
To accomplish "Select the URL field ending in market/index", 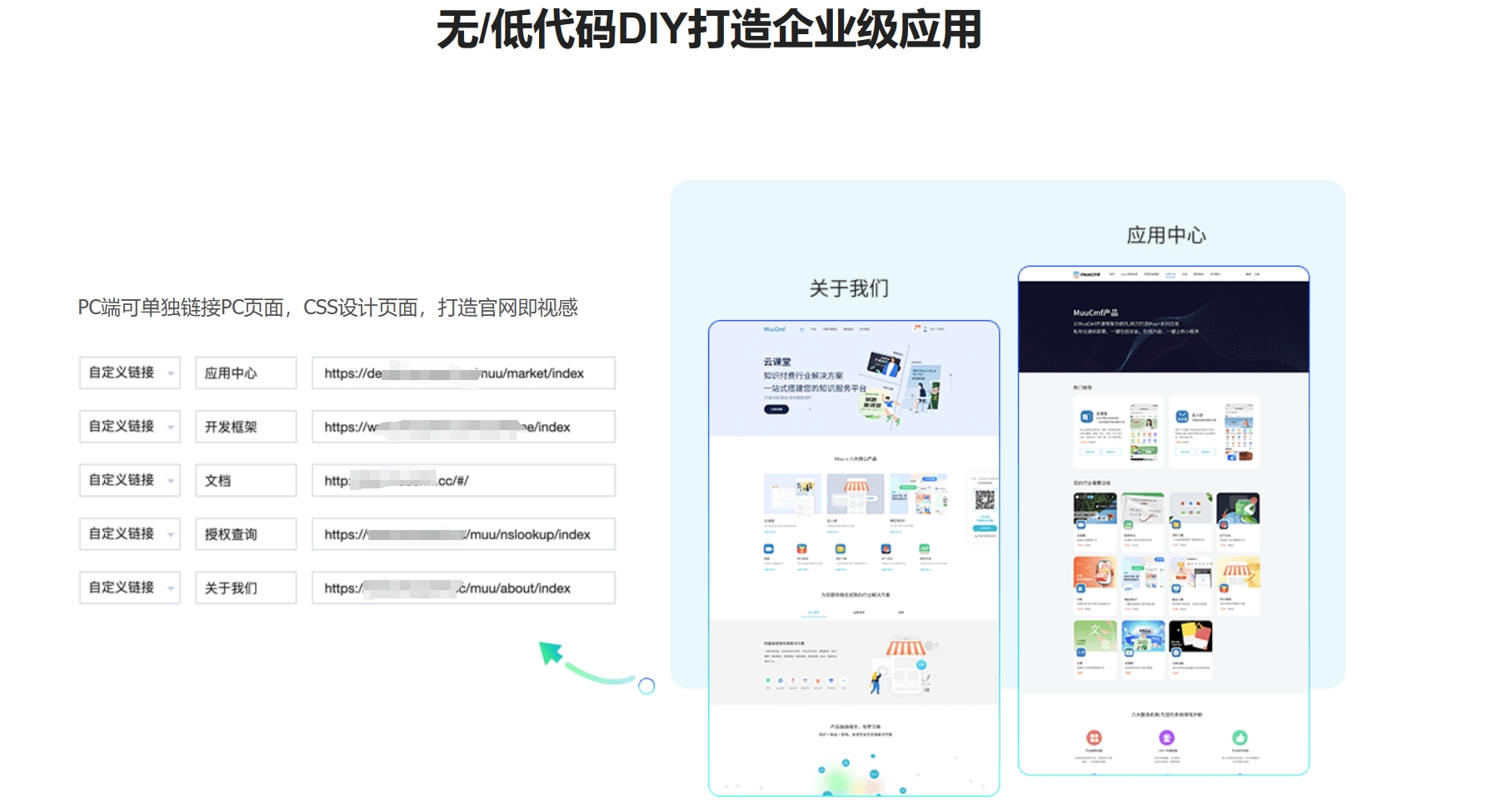I will (x=463, y=373).
